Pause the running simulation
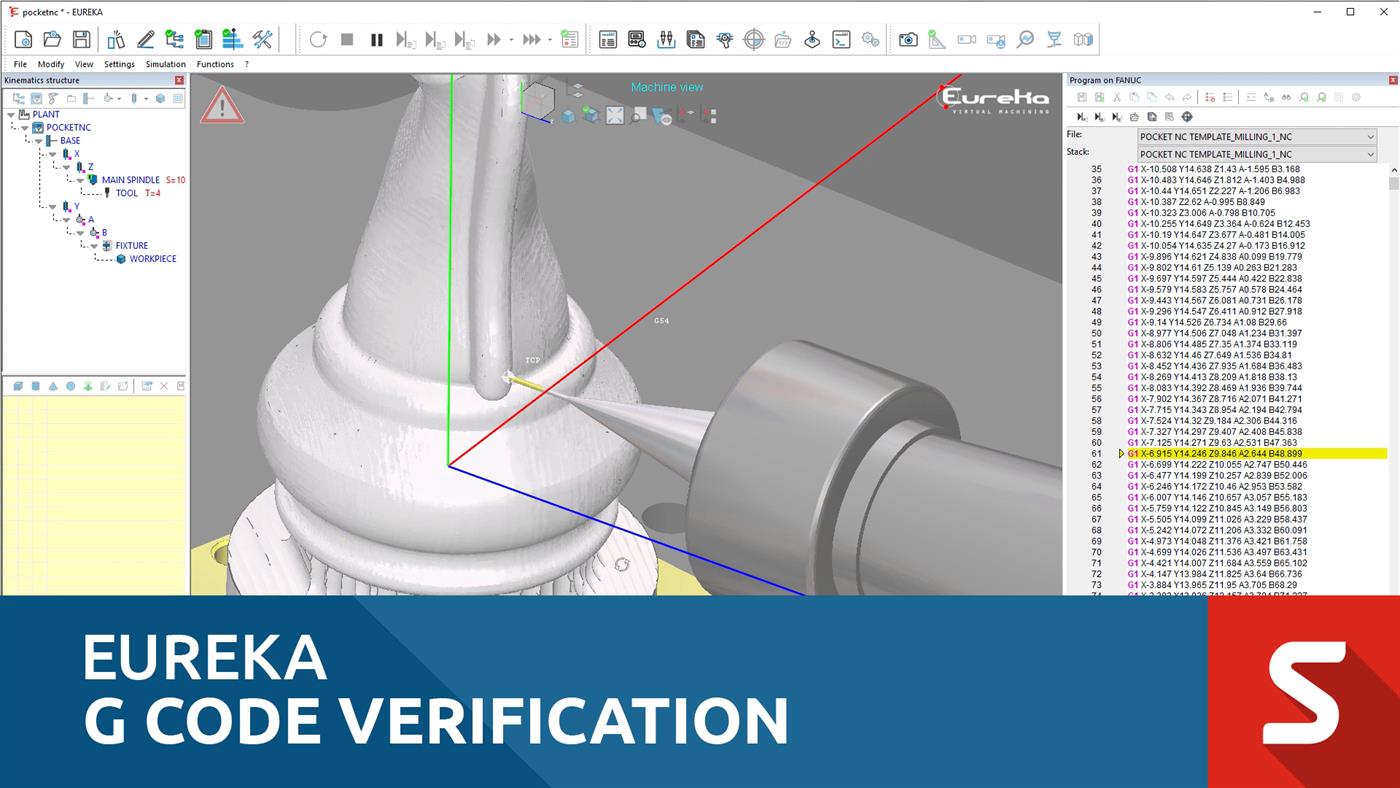Image resolution: width=1400 pixels, height=788 pixels. (x=376, y=40)
